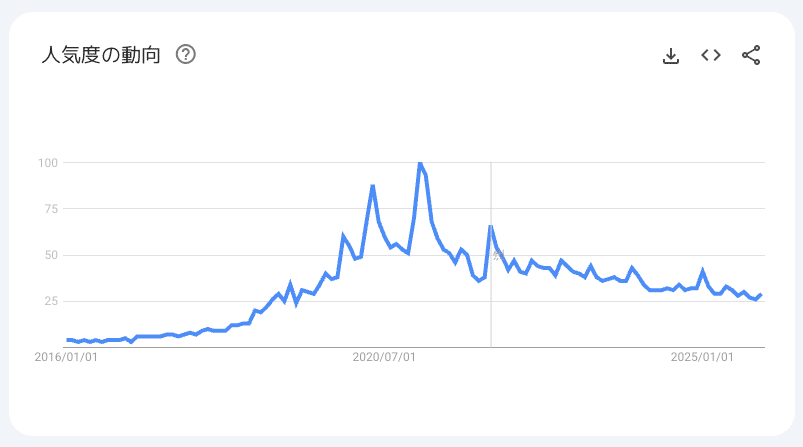Click the note marker on the vertical line
This screenshot has width=803, height=447.
(497, 254)
